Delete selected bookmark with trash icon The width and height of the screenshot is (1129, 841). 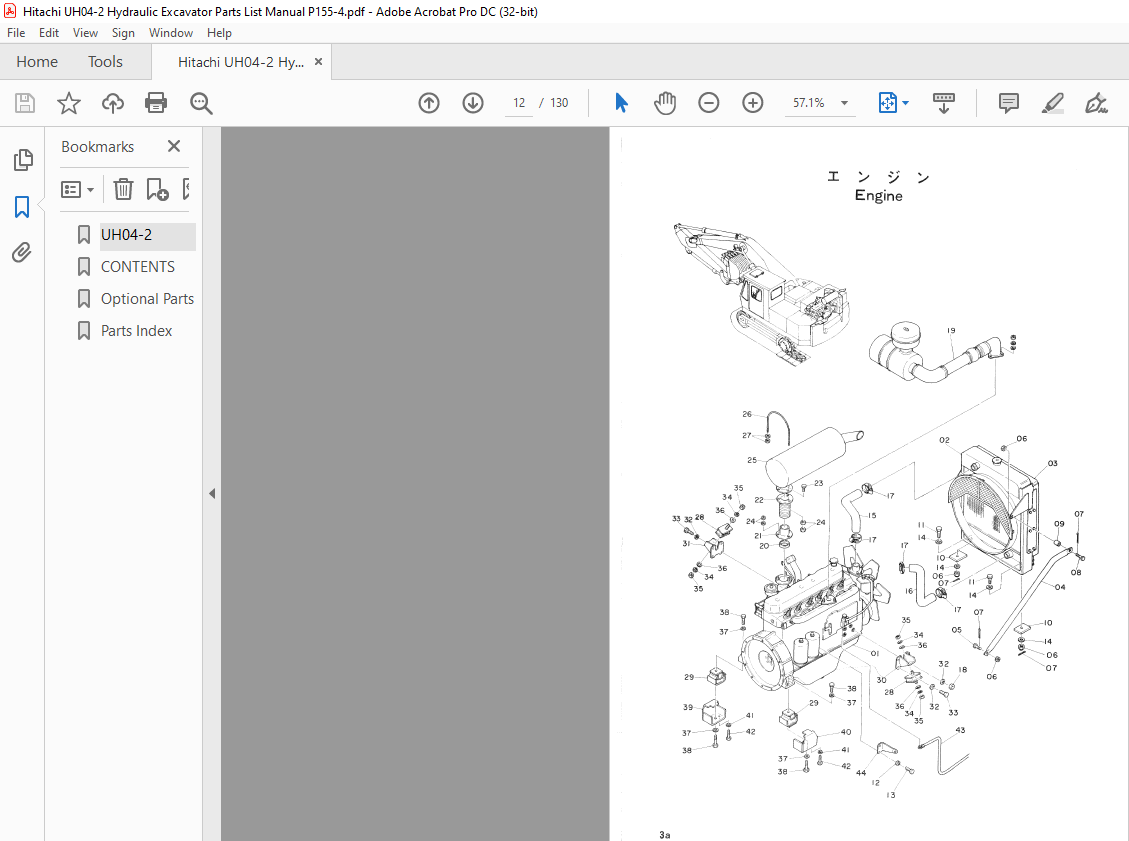(123, 189)
